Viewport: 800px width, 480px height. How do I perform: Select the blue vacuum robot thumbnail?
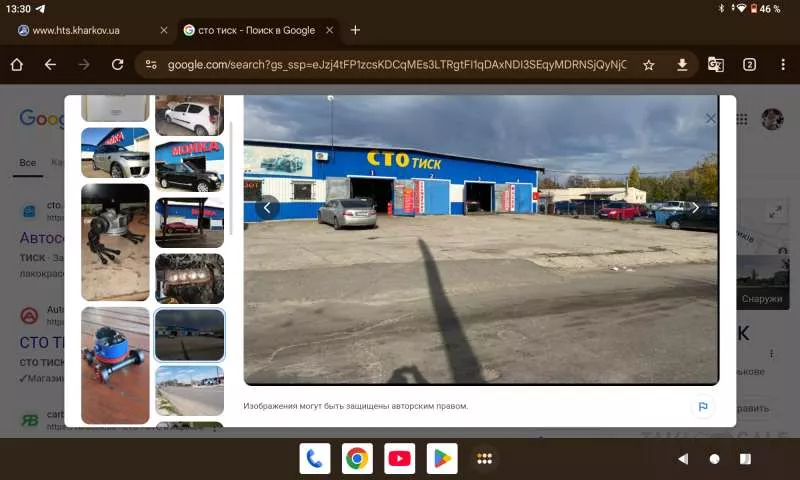[115, 365]
